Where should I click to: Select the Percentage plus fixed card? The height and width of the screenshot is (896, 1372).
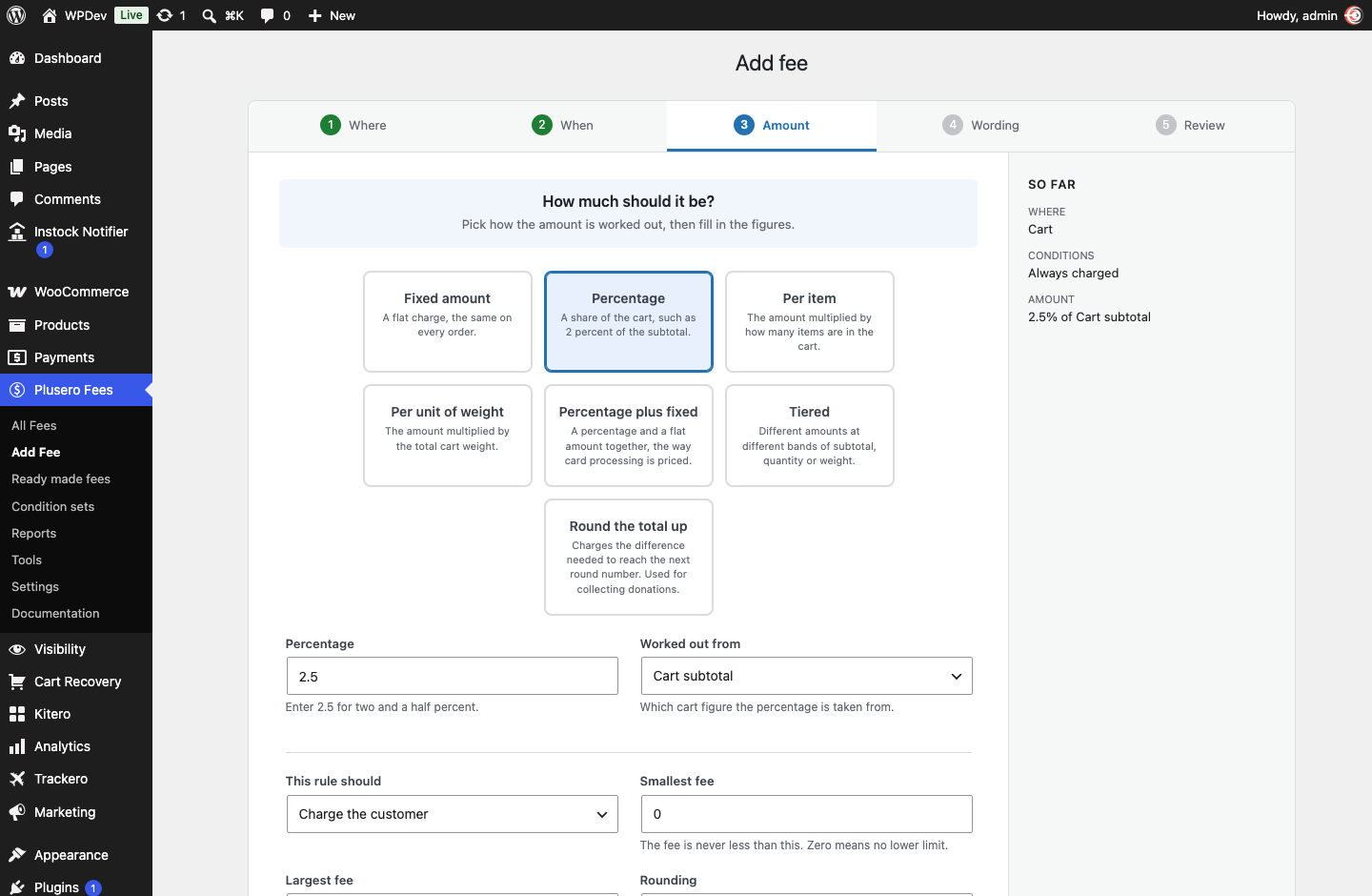pyautogui.click(x=629, y=436)
